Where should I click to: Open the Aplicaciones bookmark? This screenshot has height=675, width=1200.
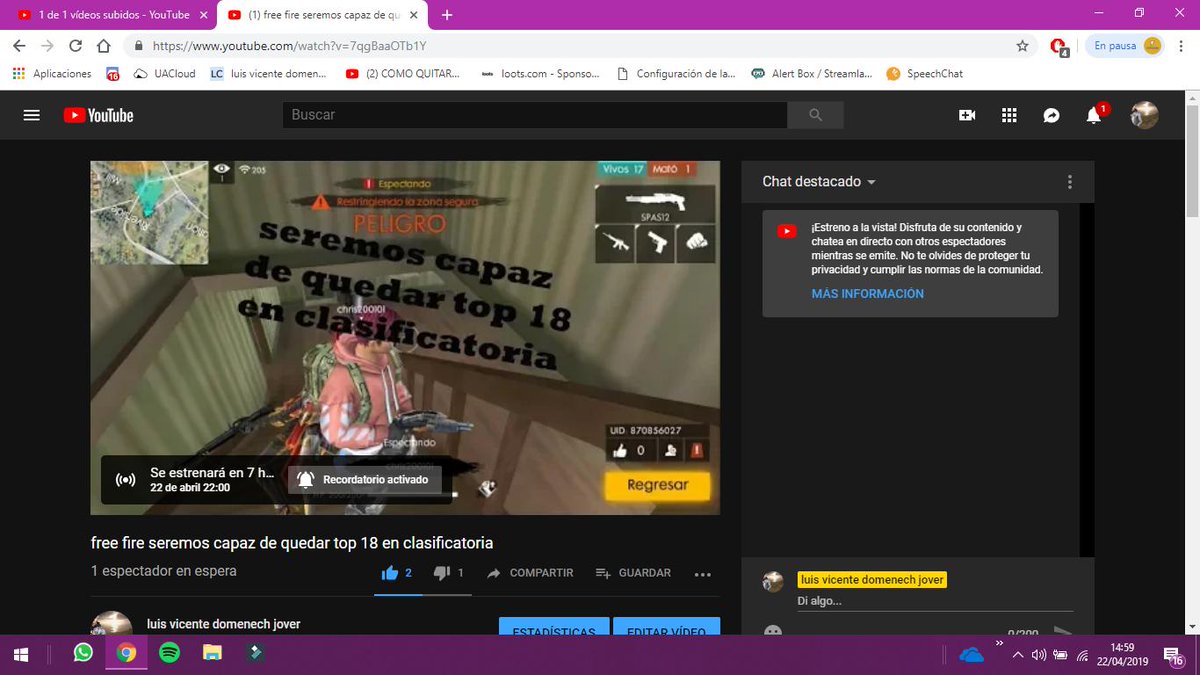[51, 74]
